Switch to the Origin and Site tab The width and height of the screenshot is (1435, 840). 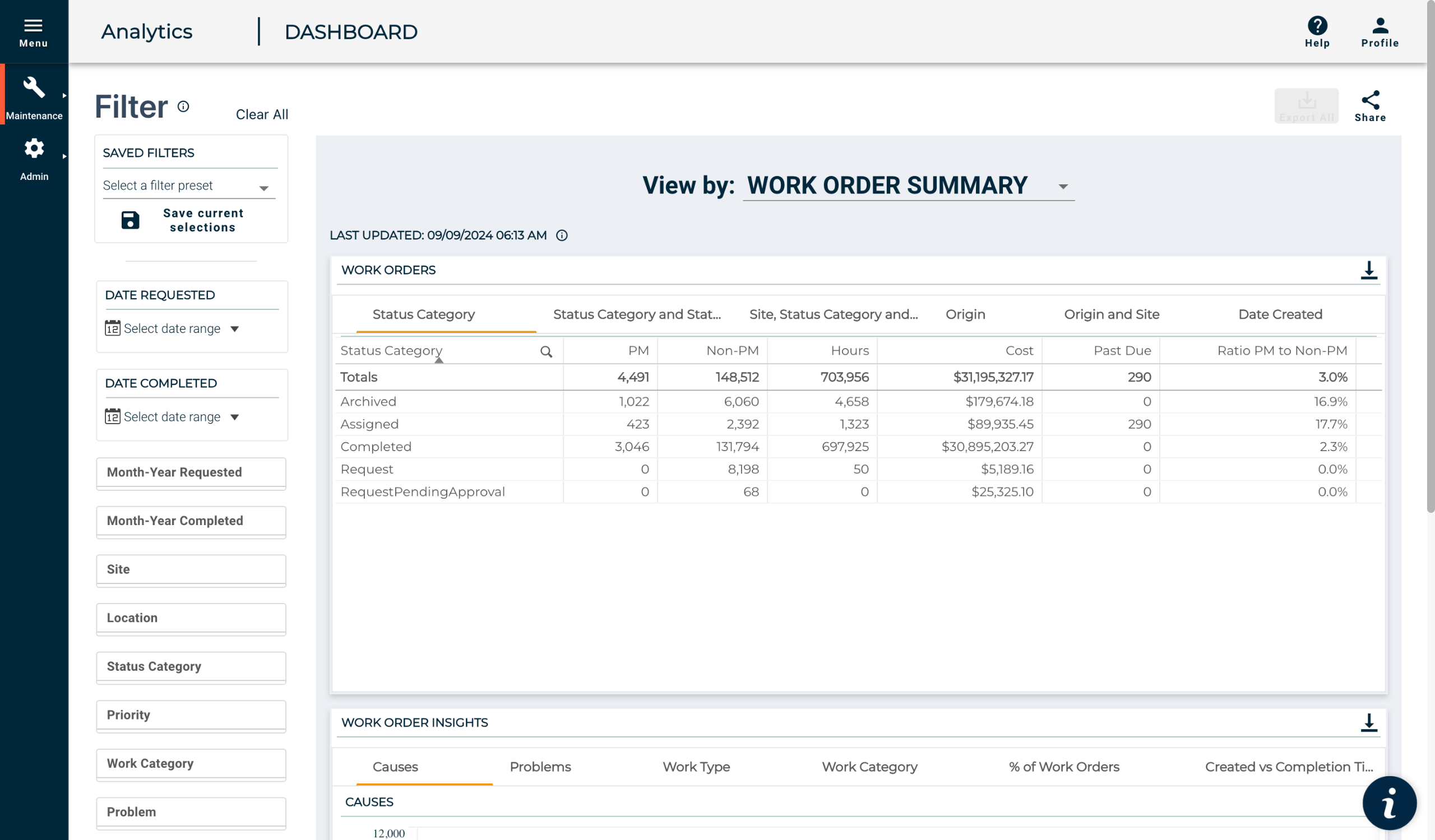1111,314
